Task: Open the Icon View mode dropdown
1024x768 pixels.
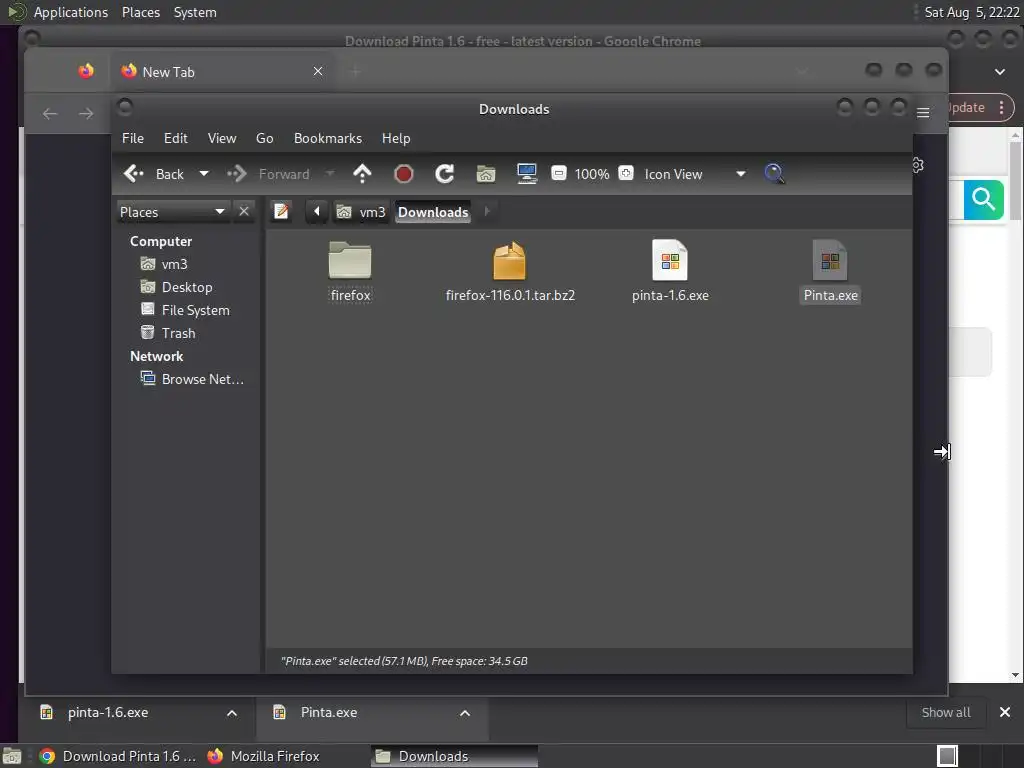Action: point(695,174)
